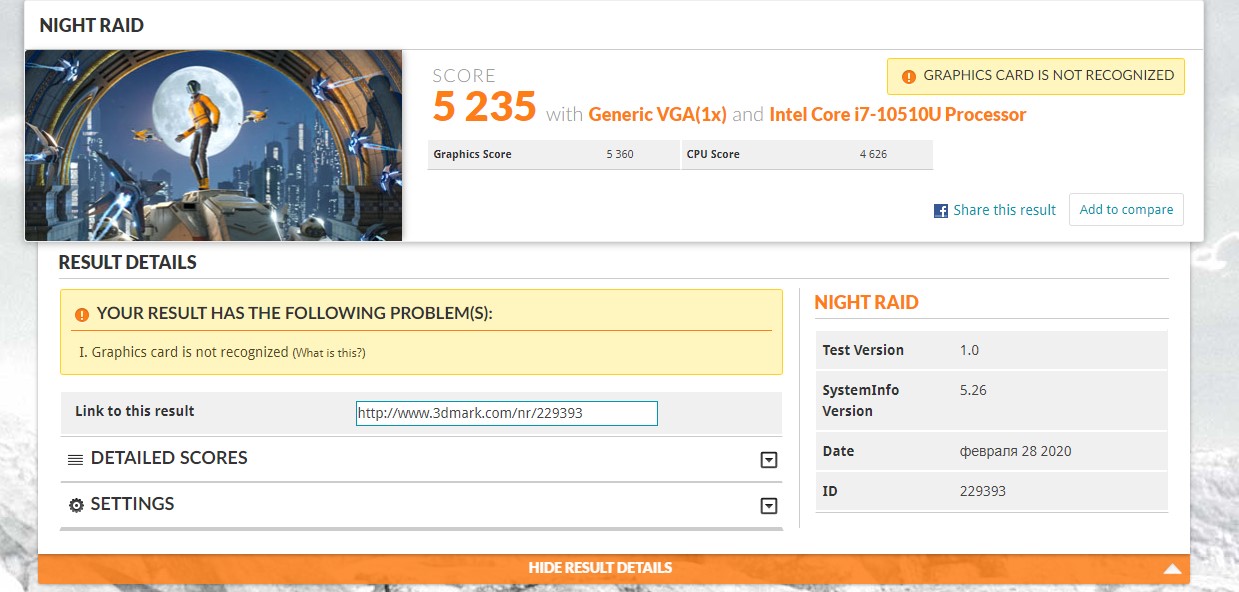Click the Graphics Score label
Viewport: 1239px width, 592px height.
click(x=472, y=154)
